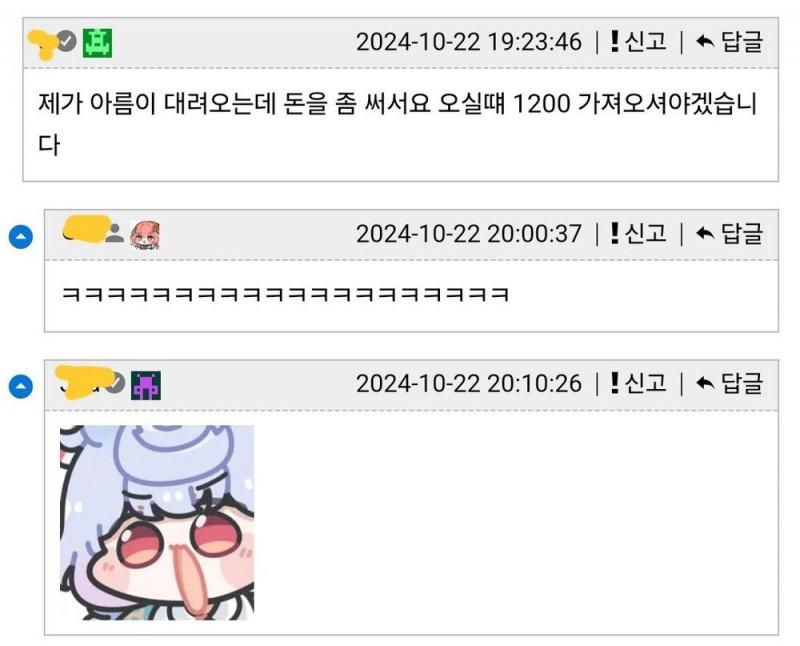Image resolution: width=800 pixels, height=646 pixels.
Task: Click the timestamp 2024-10-22 20:10:26
Action: click(469, 384)
